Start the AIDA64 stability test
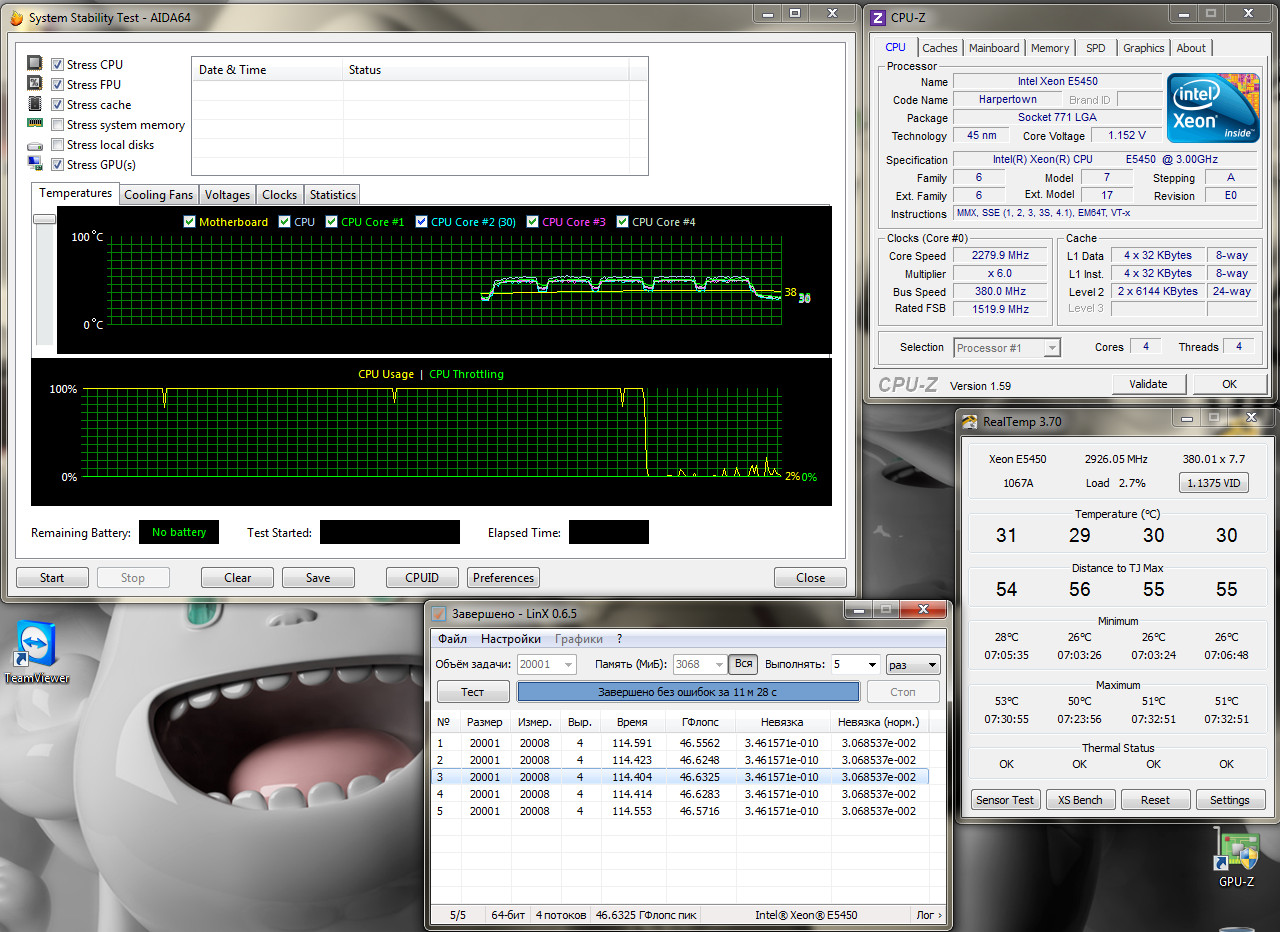The image size is (1280, 932). click(52, 578)
